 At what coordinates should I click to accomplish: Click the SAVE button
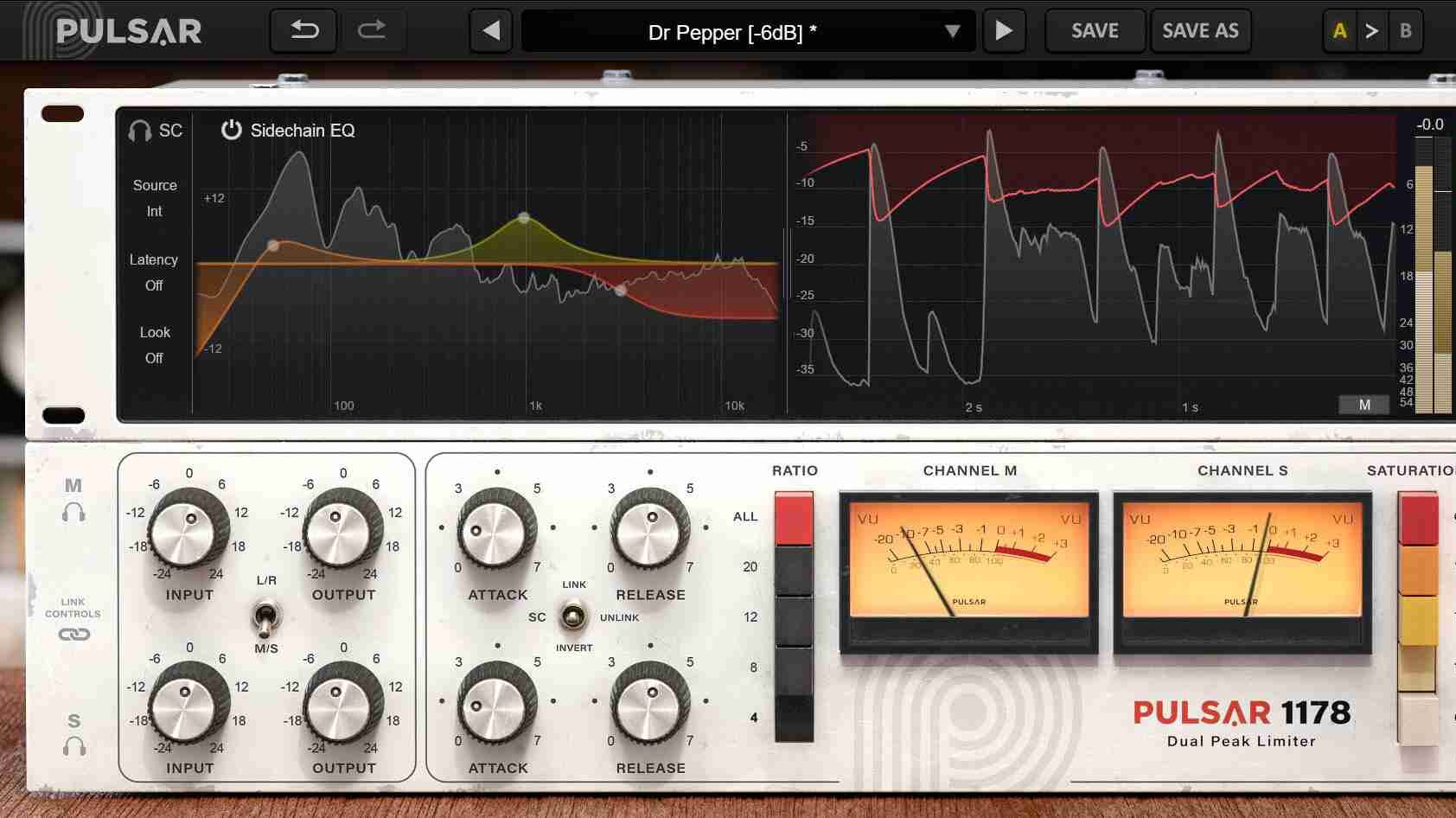1095,31
